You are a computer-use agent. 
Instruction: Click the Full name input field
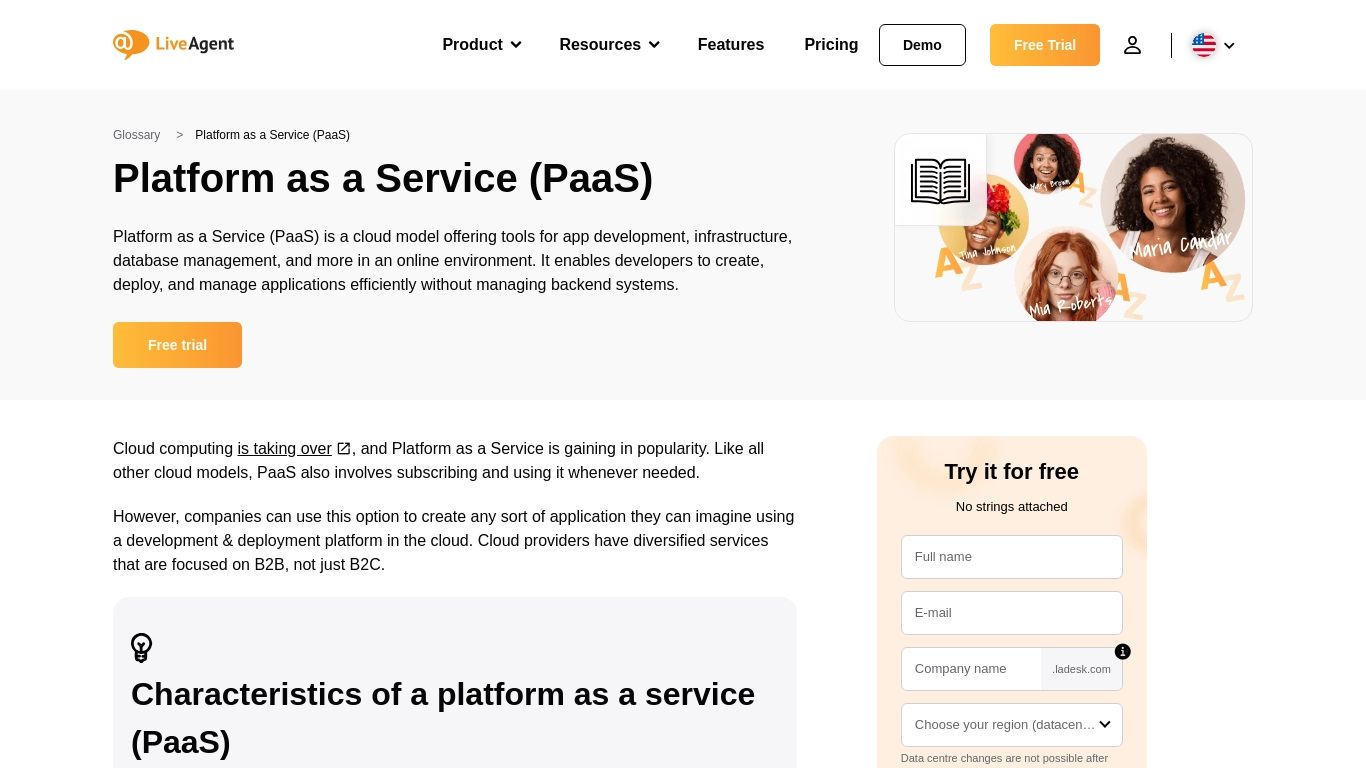pyautogui.click(x=1011, y=557)
